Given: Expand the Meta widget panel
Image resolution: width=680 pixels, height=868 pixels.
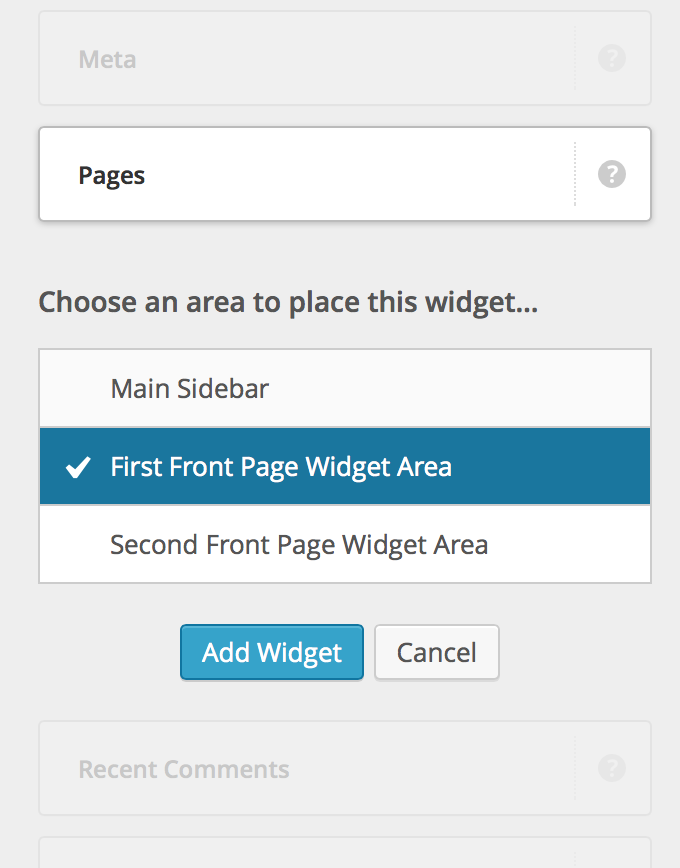Looking at the screenshot, I should [x=300, y=59].
